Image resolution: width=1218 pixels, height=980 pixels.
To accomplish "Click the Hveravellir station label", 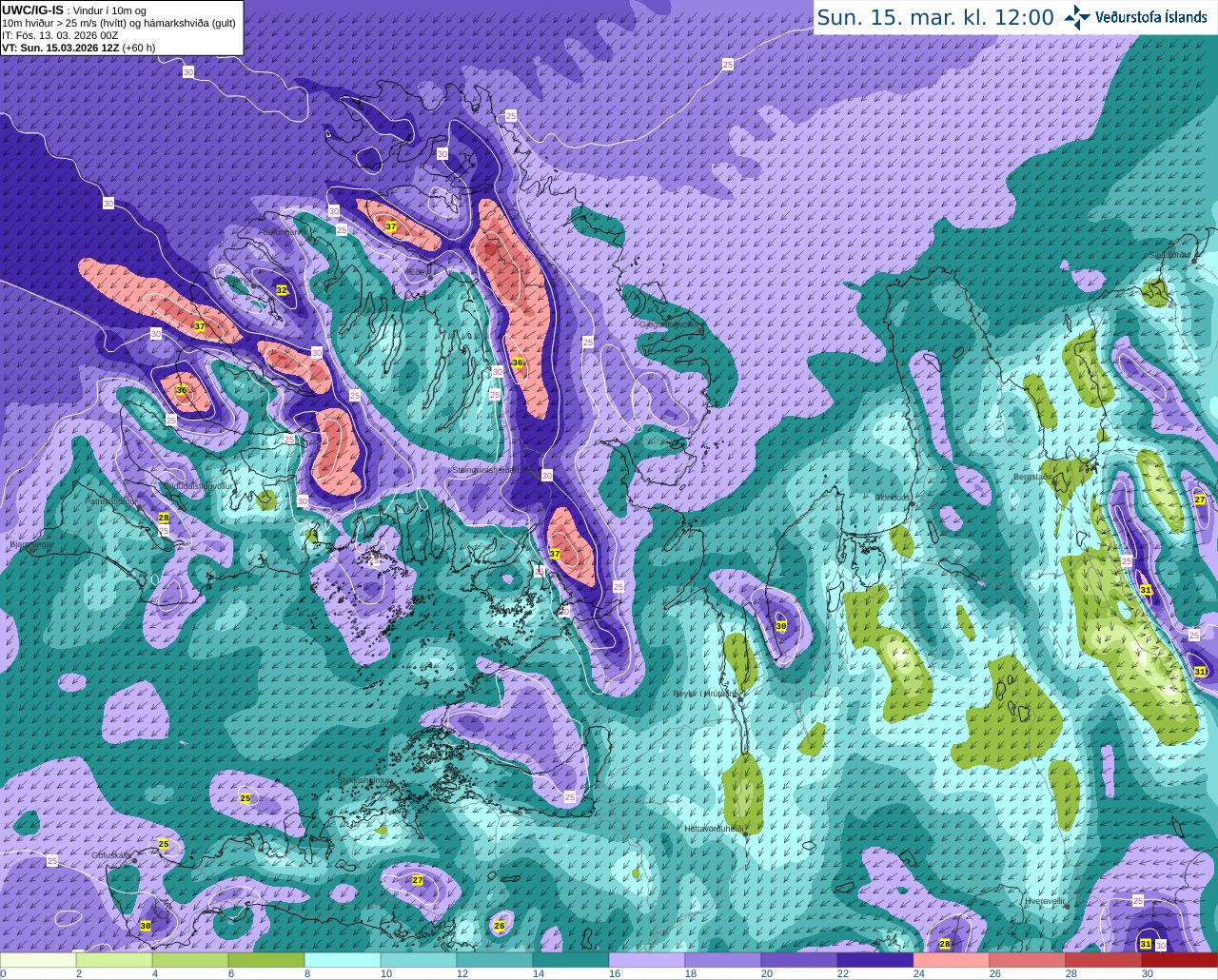I will coord(1045,899).
